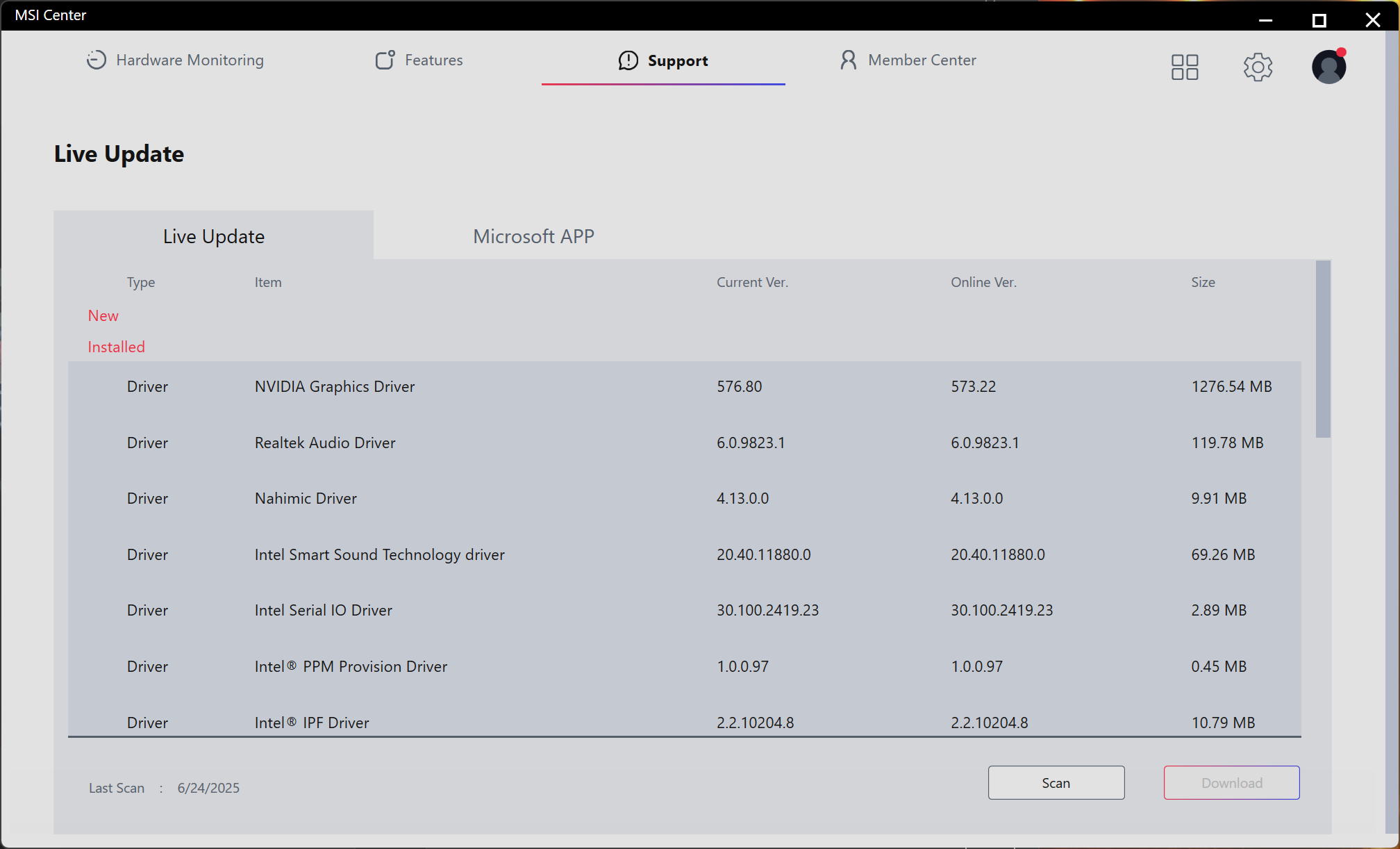Image resolution: width=1400 pixels, height=849 pixels.
Task: Click the Current Ver. column header
Action: click(753, 283)
